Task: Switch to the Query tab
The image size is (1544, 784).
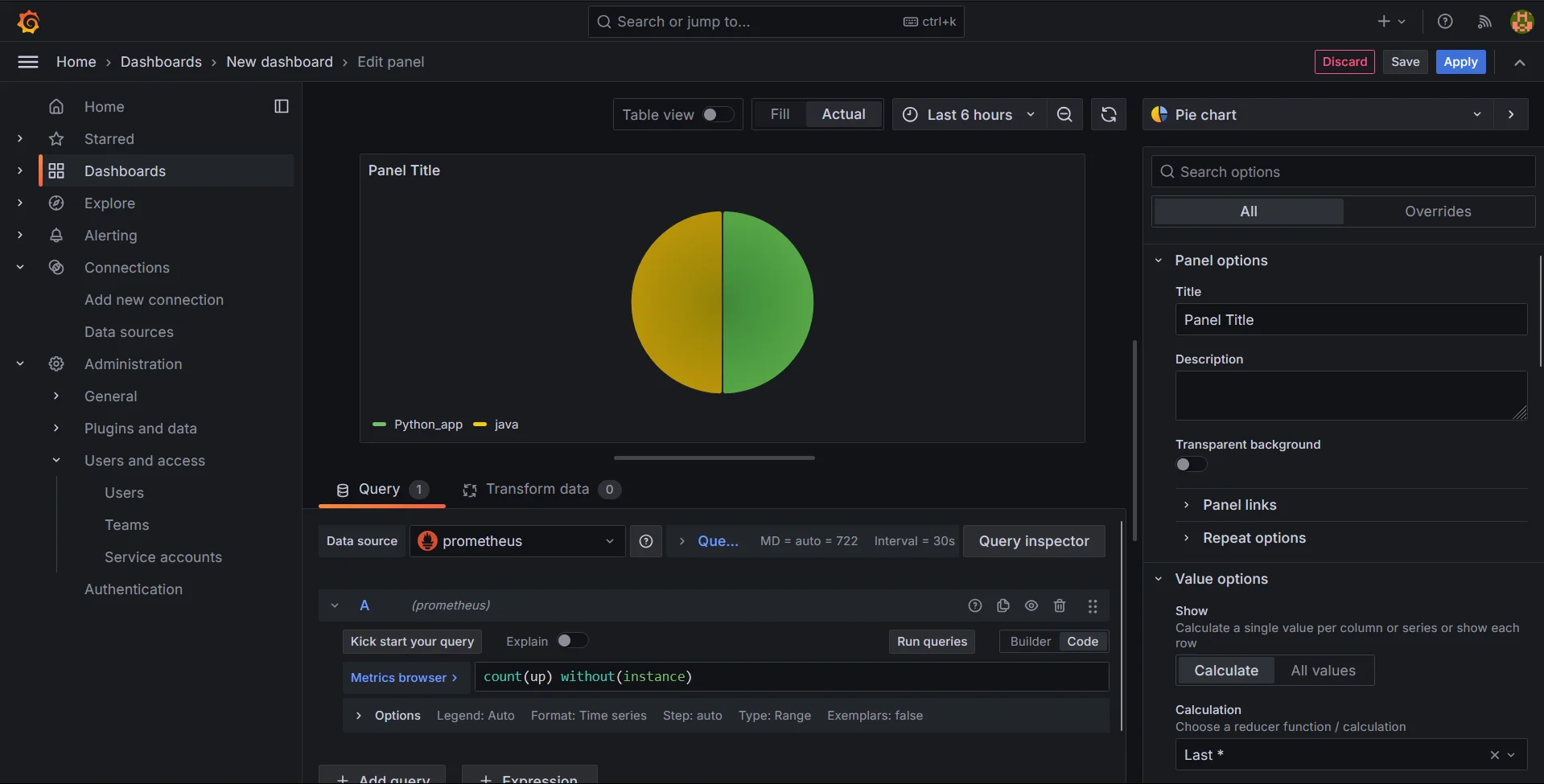Action: [381, 490]
